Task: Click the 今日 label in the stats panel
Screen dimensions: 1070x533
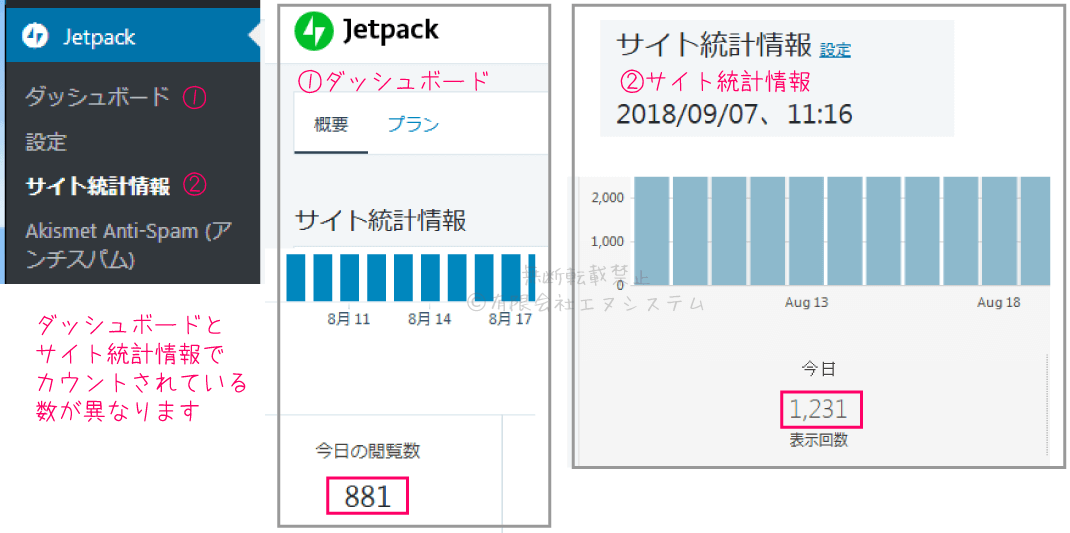Action: pyautogui.click(x=818, y=369)
